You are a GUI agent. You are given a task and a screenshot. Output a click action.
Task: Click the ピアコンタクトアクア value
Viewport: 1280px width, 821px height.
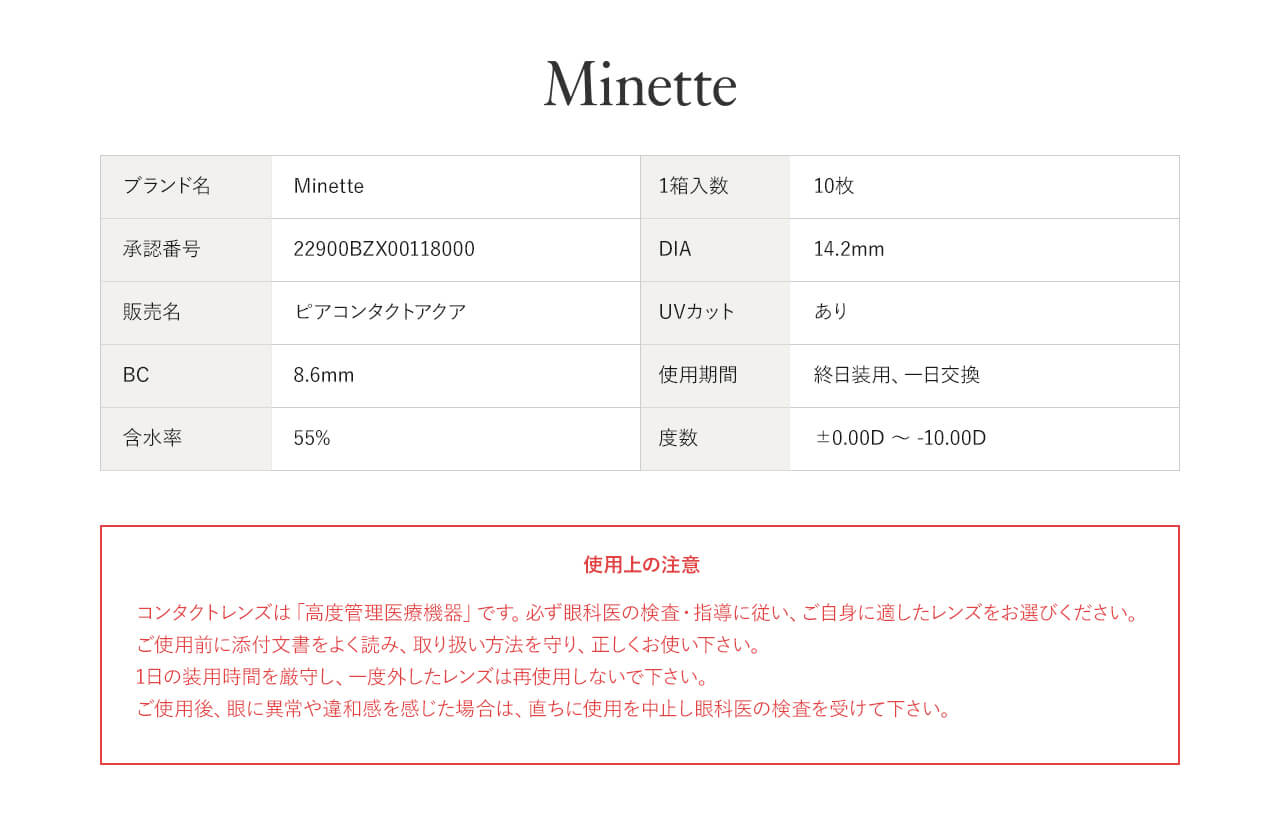tap(380, 312)
